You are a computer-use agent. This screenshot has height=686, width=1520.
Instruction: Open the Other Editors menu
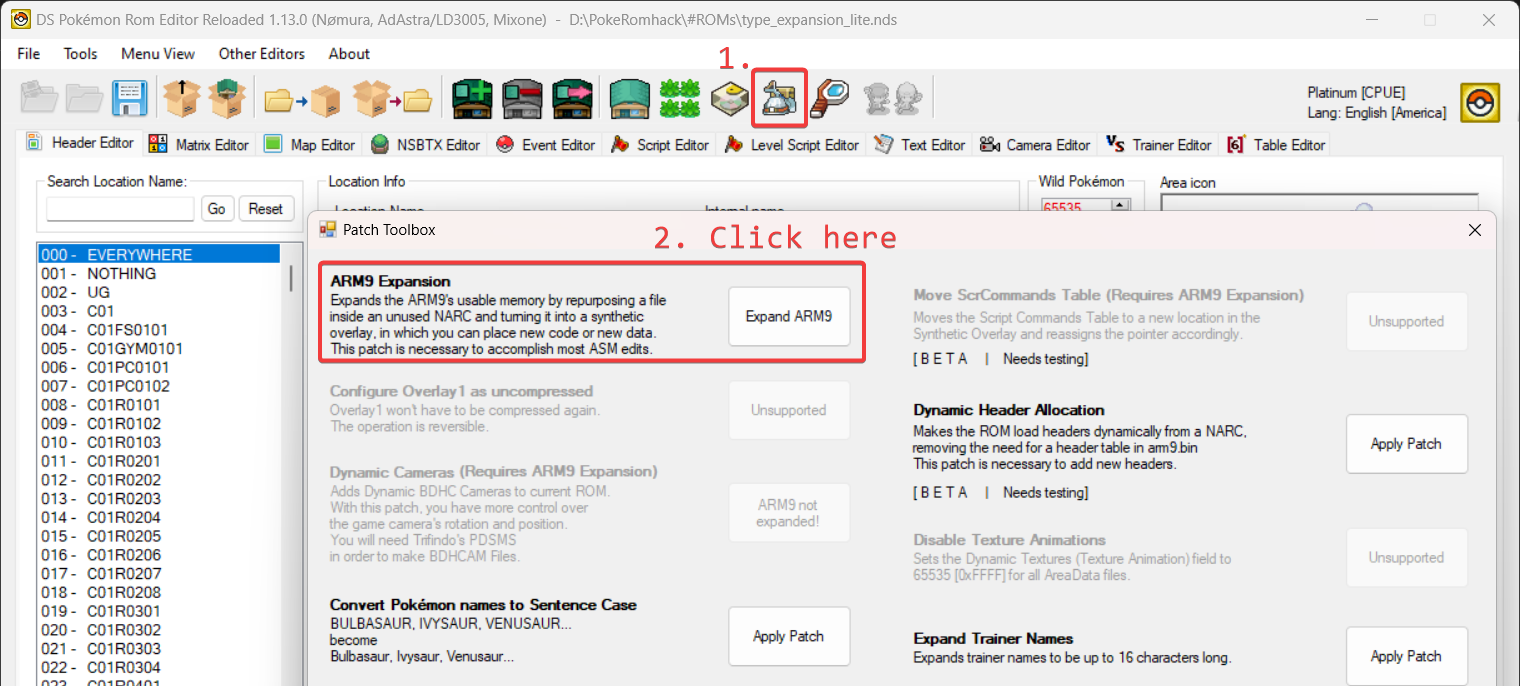tap(262, 54)
